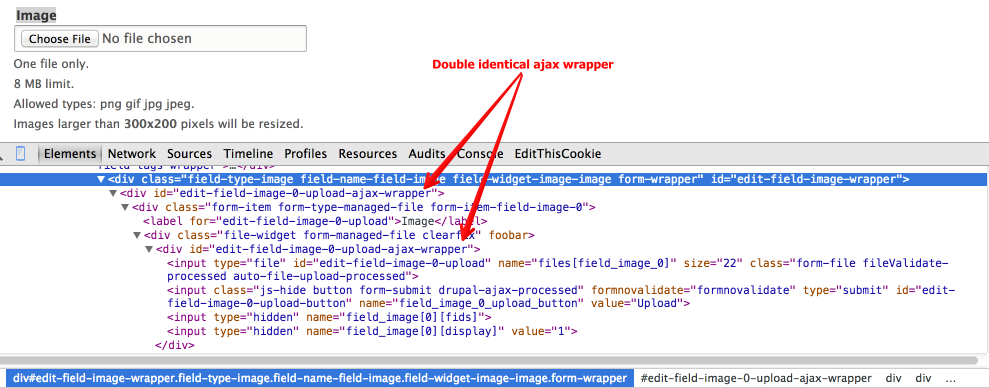The height and width of the screenshot is (388, 989).
Task: Open the Sources tab
Action: tap(189, 153)
